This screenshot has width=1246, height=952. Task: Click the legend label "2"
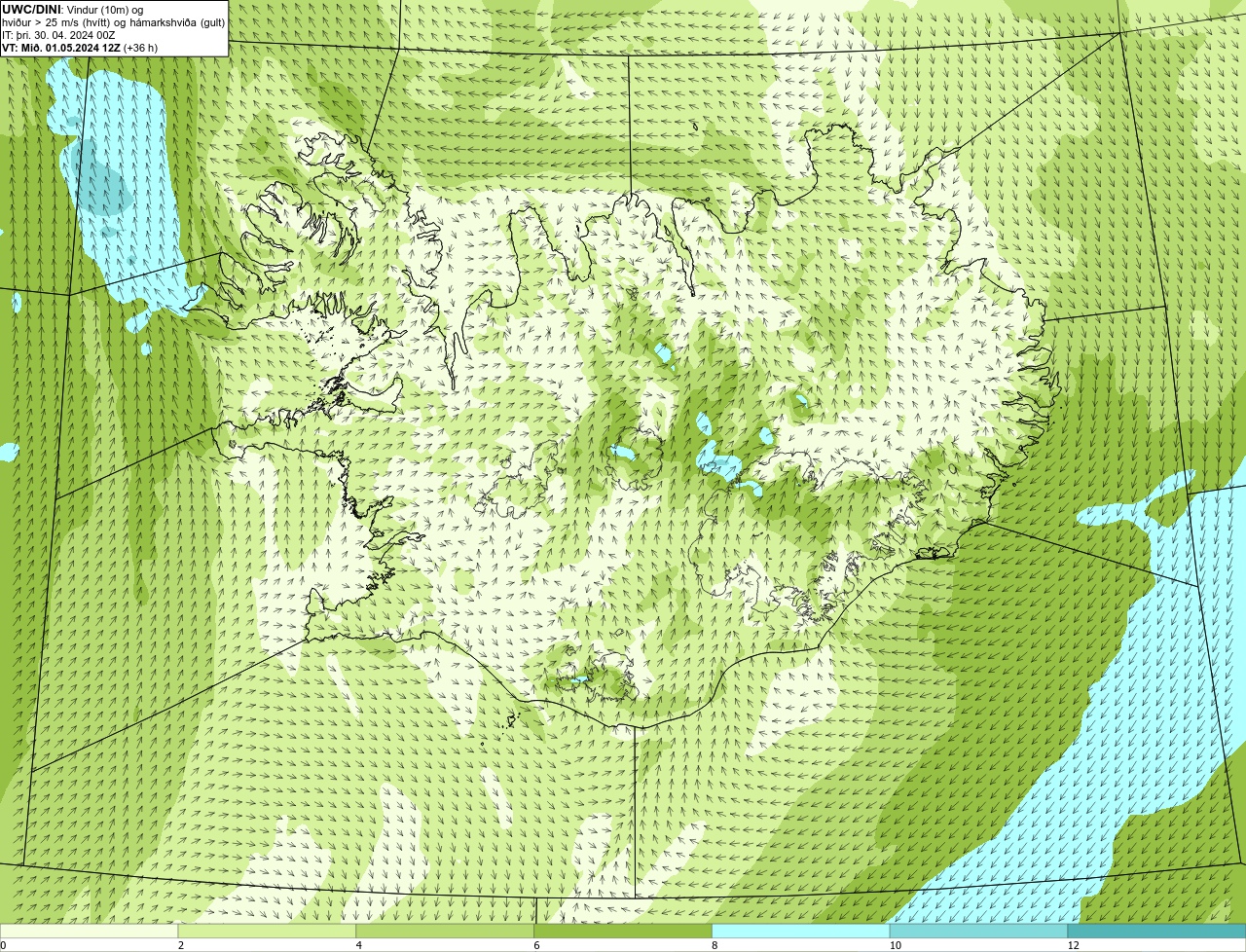coord(181,945)
